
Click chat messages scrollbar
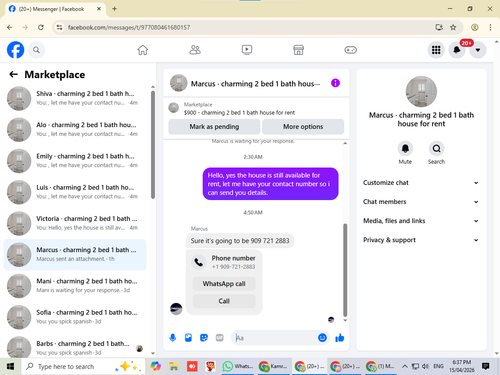pyautogui.click(x=345, y=270)
